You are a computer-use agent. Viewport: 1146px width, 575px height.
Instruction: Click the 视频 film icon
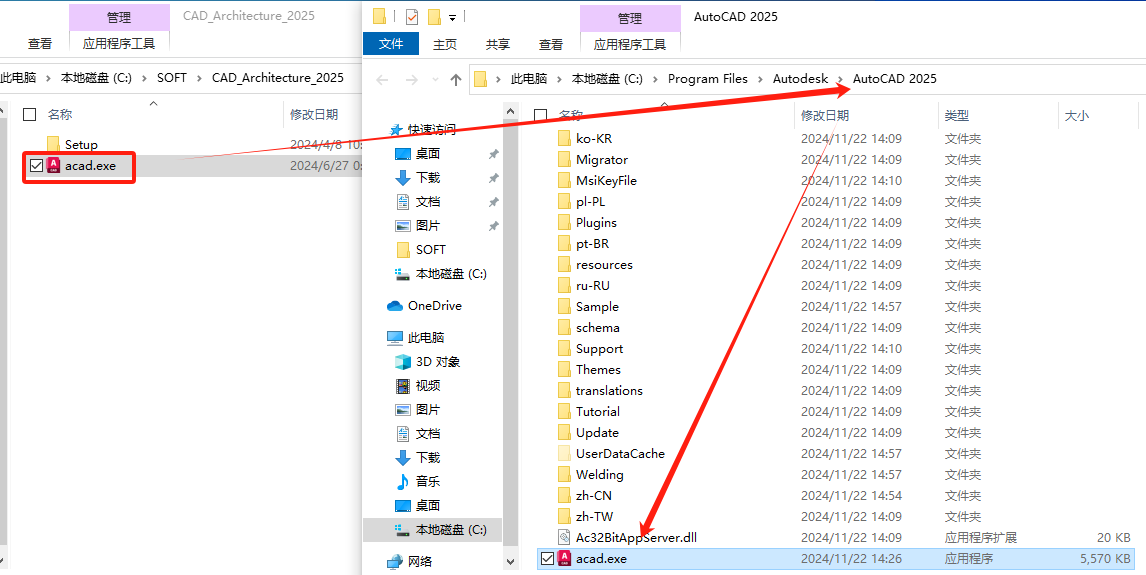pos(403,386)
